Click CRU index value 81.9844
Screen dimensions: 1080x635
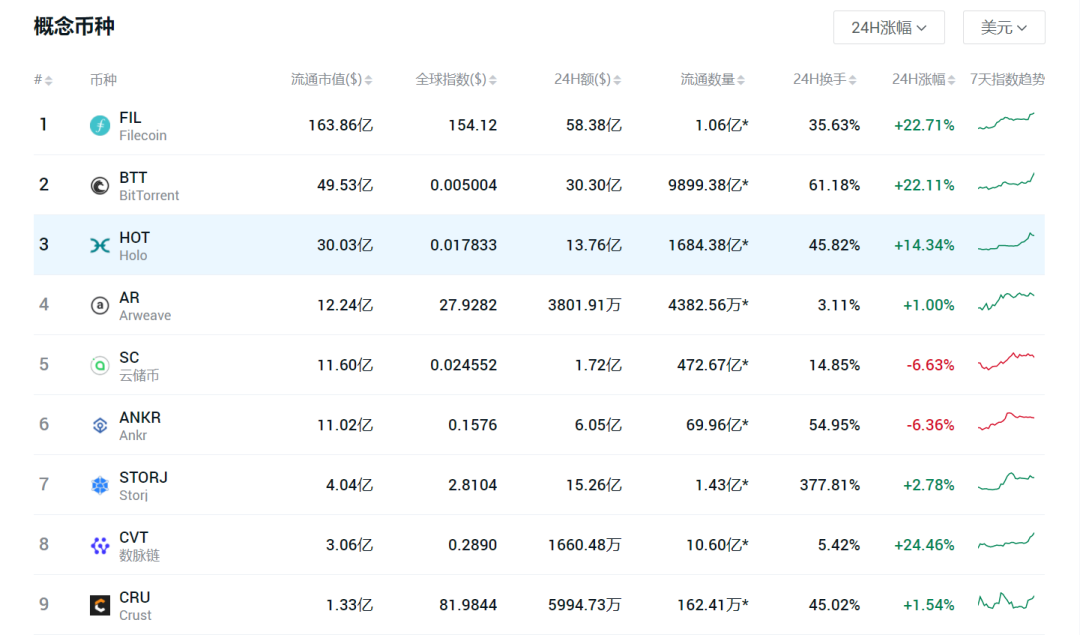point(468,605)
